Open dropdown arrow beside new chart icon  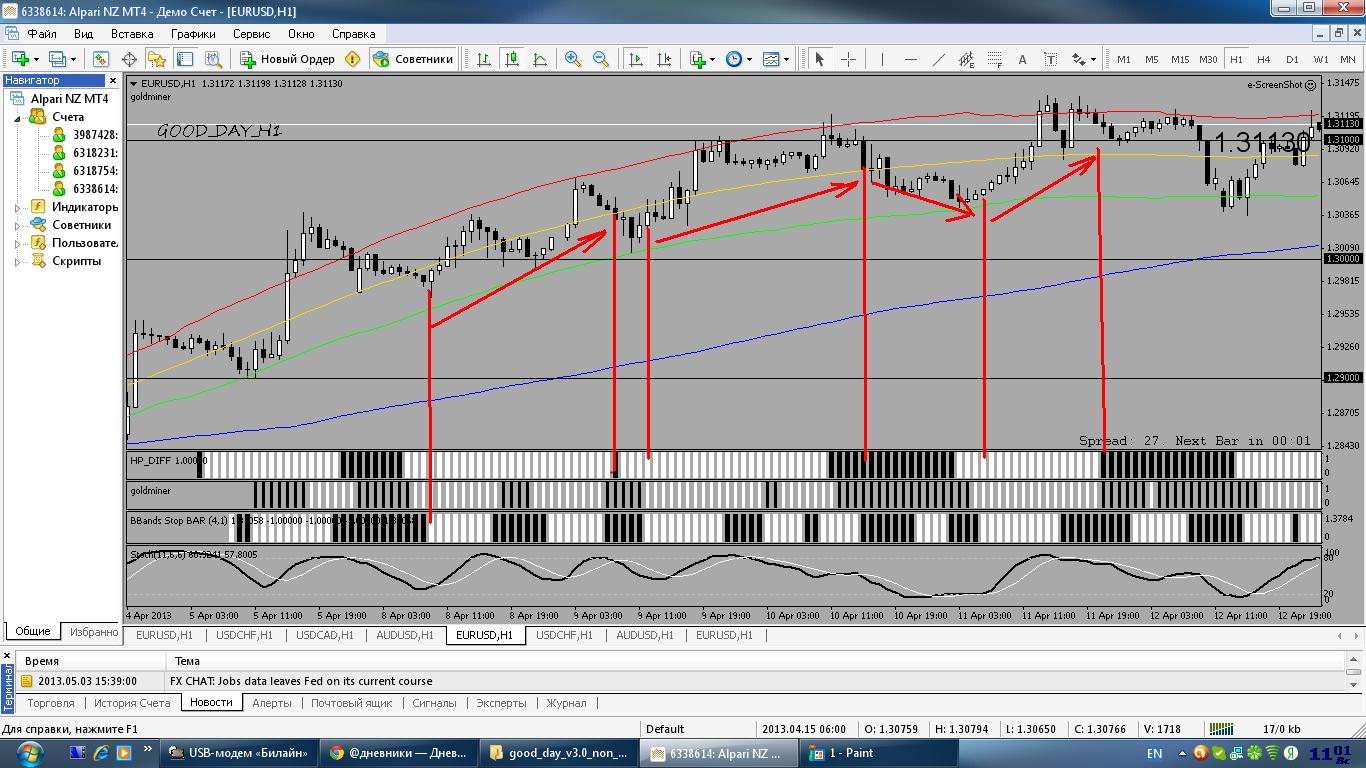[37, 59]
